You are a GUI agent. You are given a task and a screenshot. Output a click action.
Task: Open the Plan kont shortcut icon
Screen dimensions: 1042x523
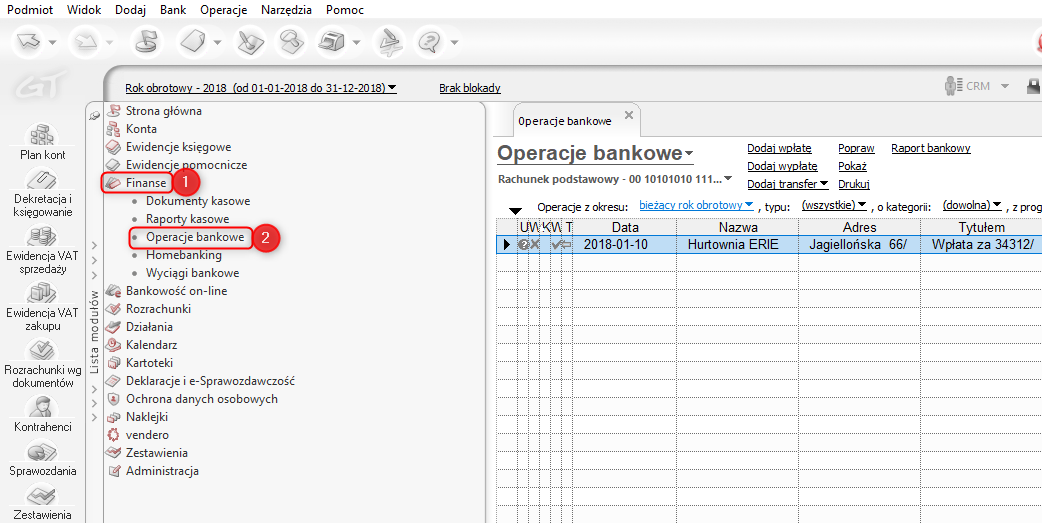pos(42,135)
